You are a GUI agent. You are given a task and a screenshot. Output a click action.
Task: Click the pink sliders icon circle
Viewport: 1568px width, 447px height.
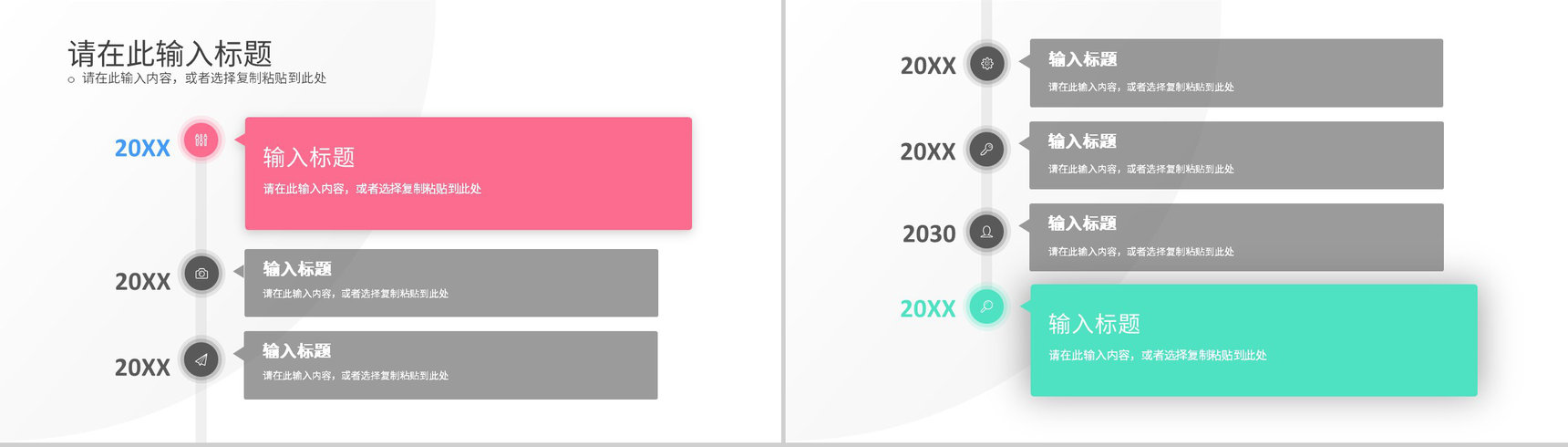(x=201, y=140)
